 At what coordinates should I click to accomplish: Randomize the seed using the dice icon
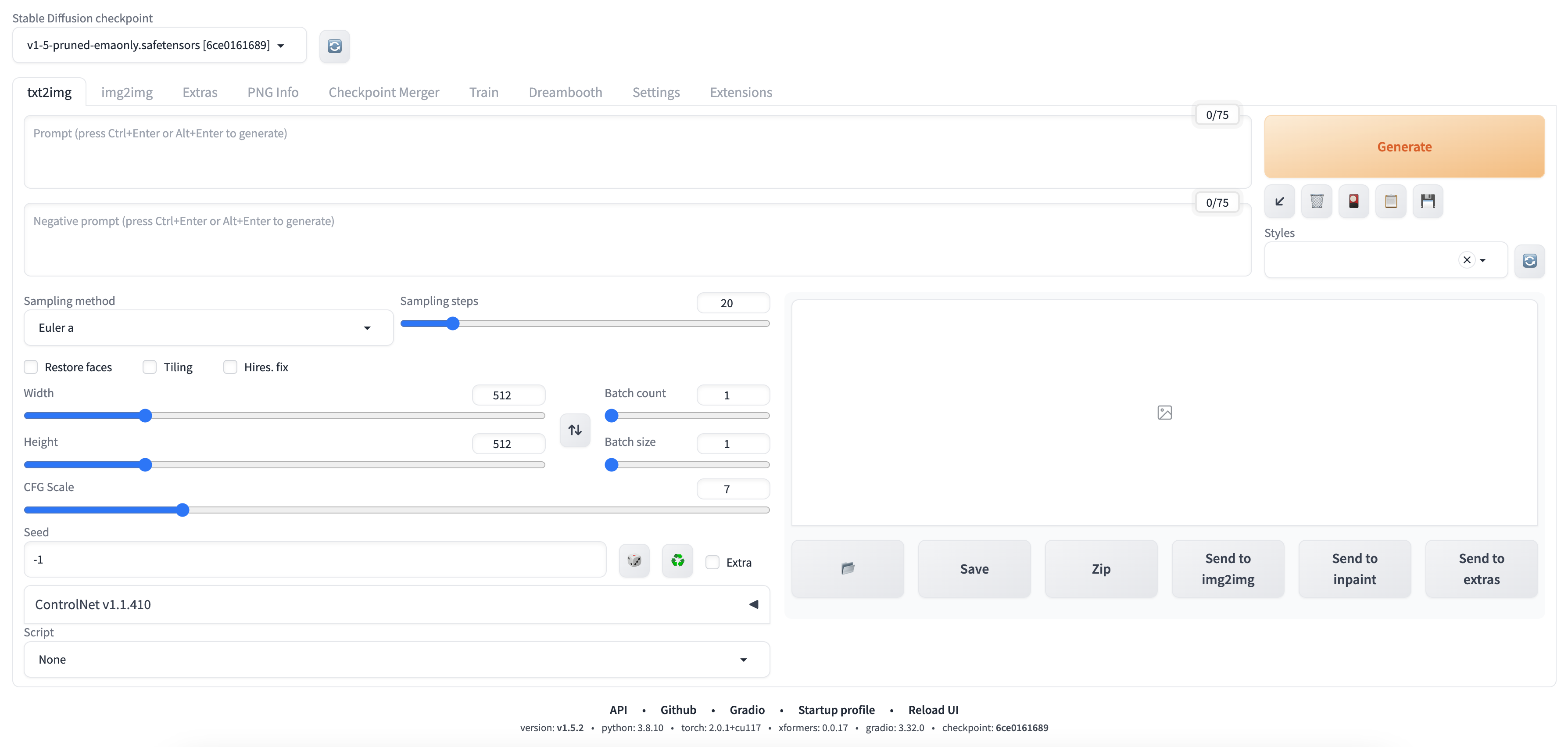point(634,560)
